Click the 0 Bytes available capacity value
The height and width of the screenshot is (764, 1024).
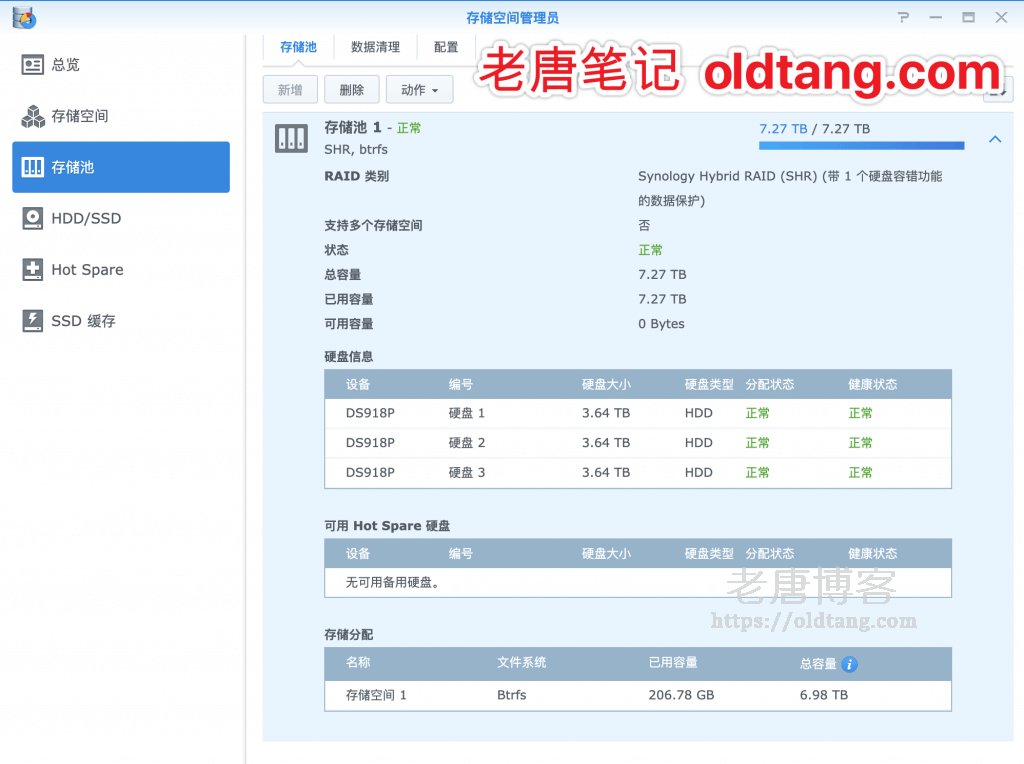(x=661, y=324)
